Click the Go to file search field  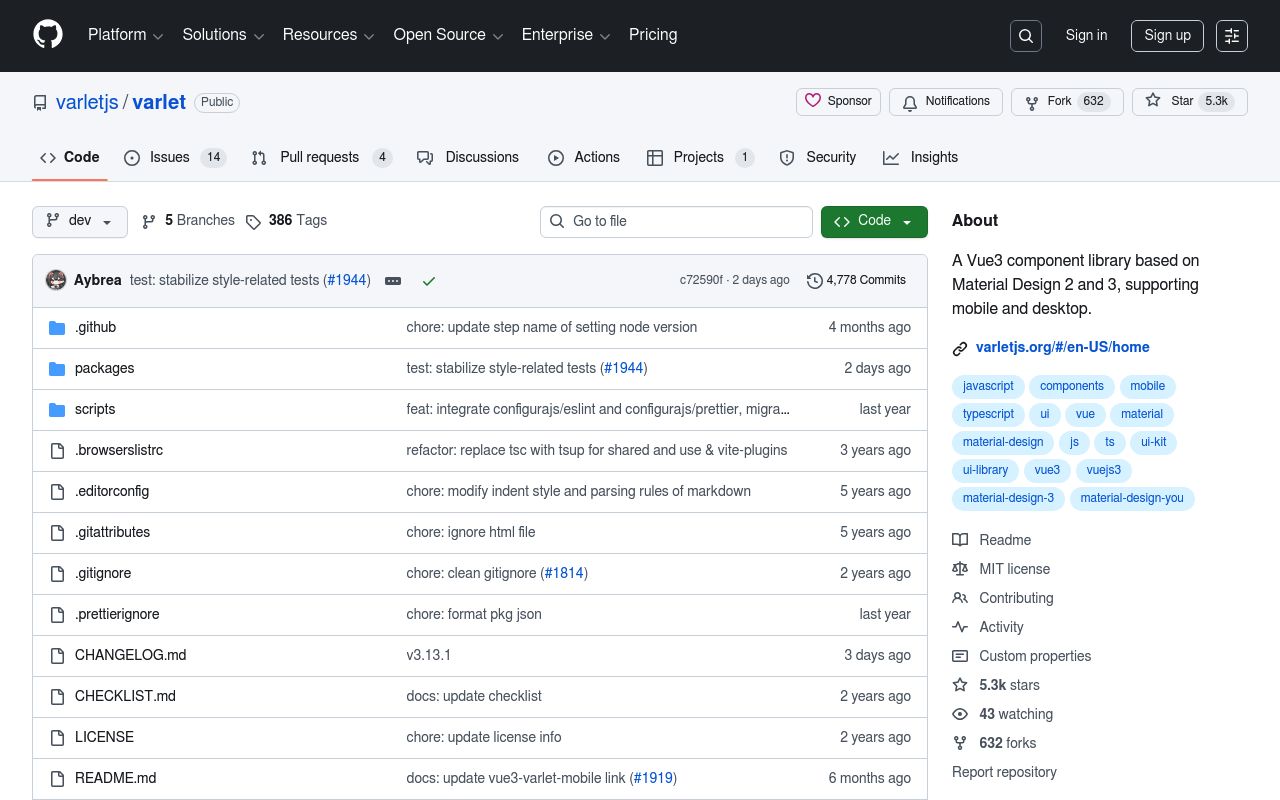(x=676, y=221)
